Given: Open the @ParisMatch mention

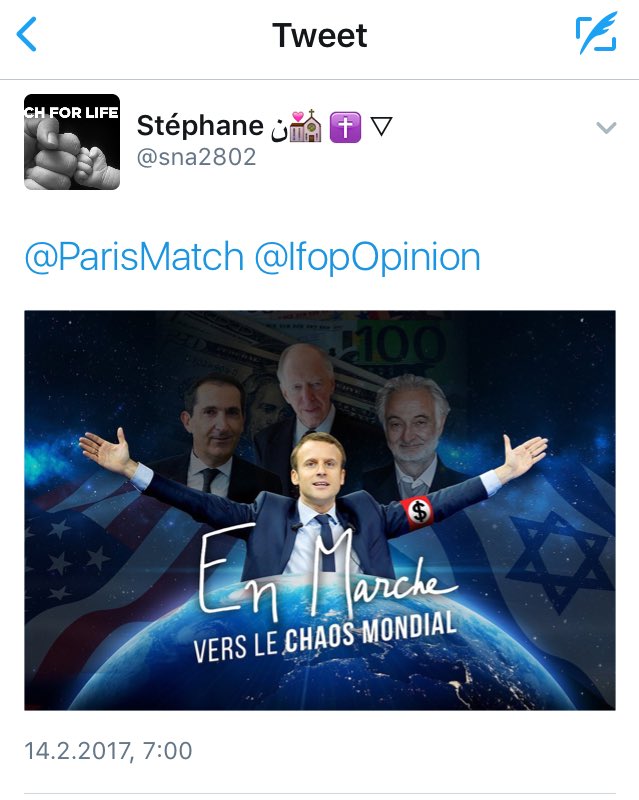Looking at the screenshot, I should tap(134, 256).
